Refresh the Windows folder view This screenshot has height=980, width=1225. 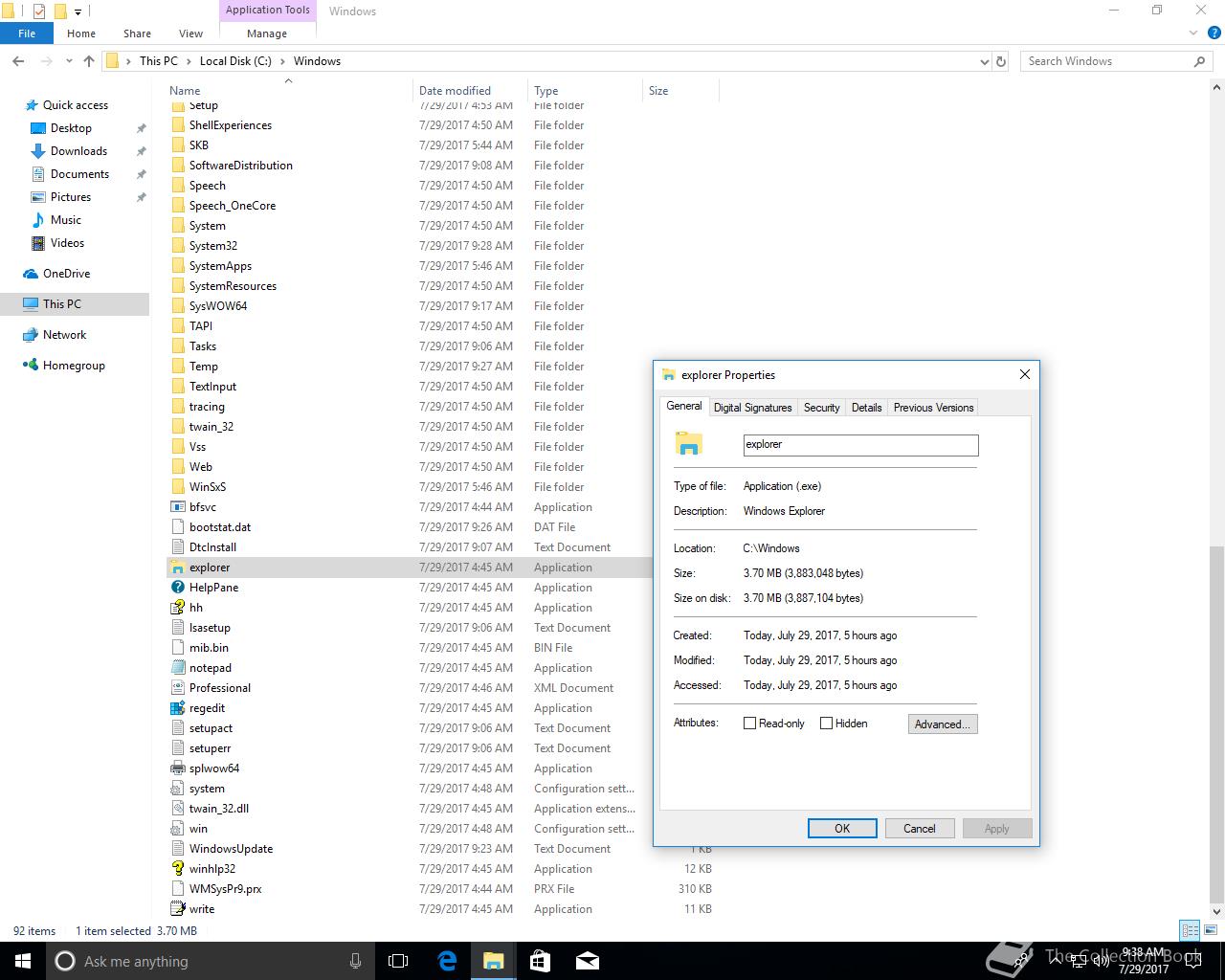1001,61
